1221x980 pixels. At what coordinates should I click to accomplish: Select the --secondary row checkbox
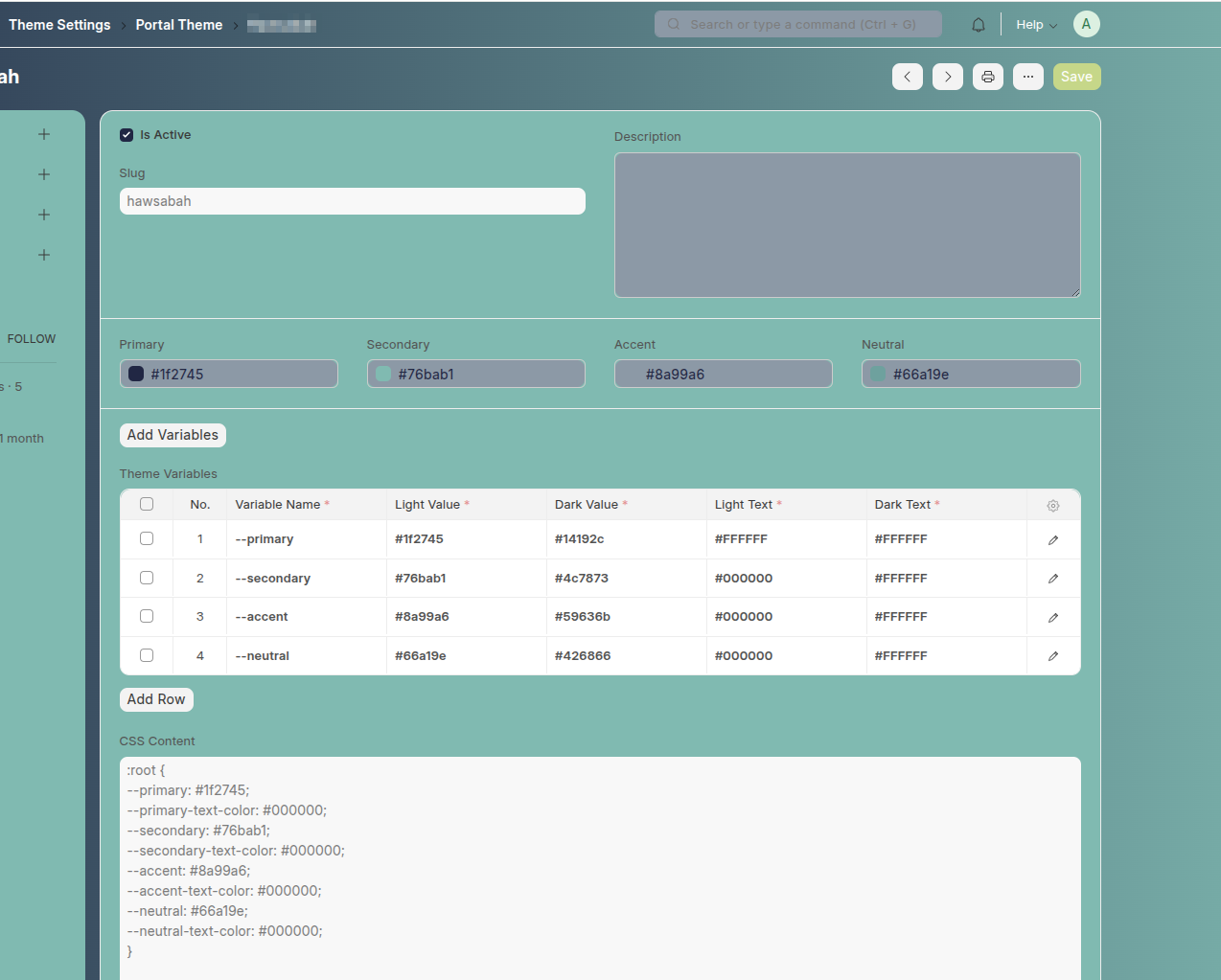[147, 578]
